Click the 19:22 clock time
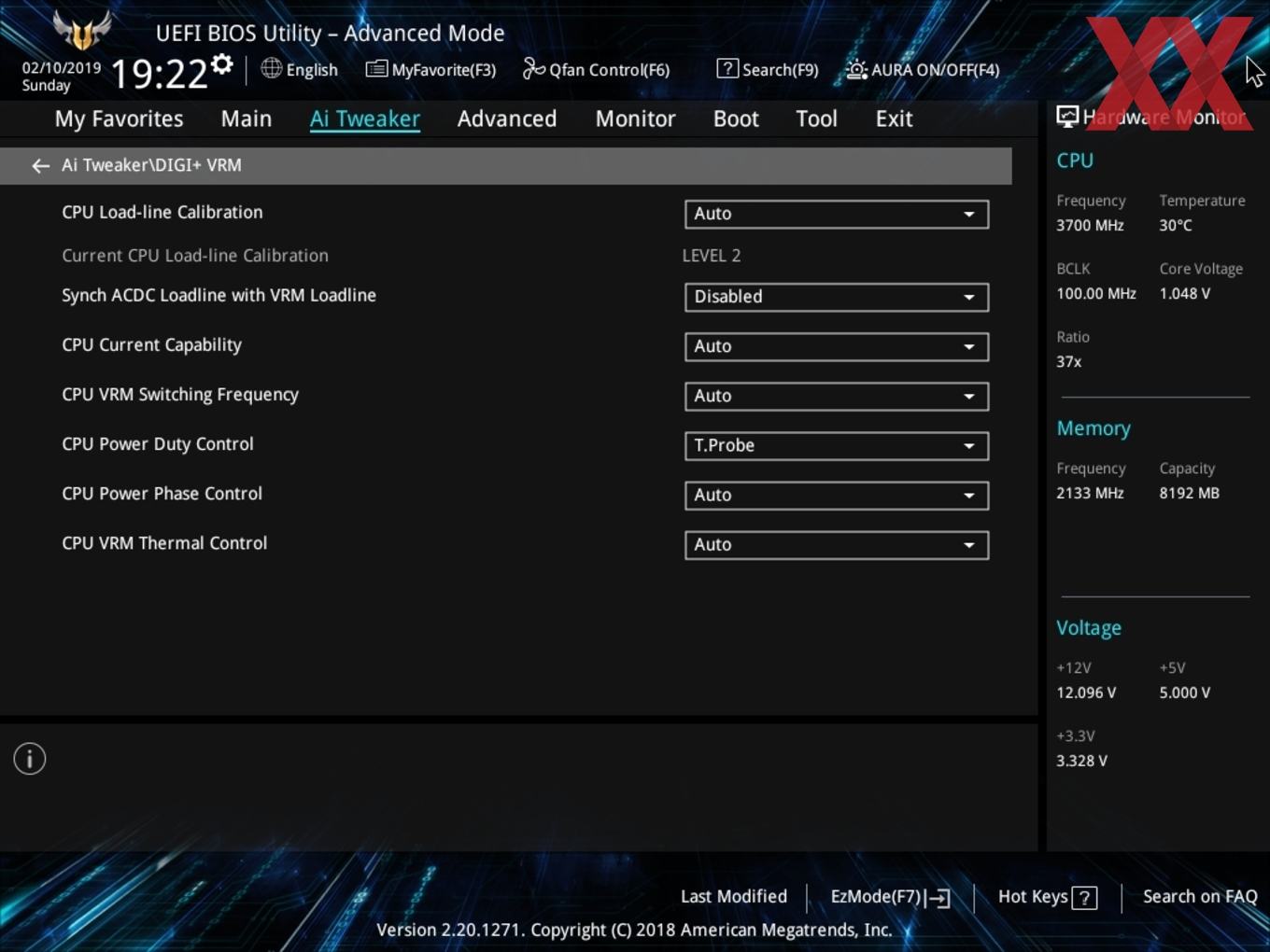 pos(159,74)
